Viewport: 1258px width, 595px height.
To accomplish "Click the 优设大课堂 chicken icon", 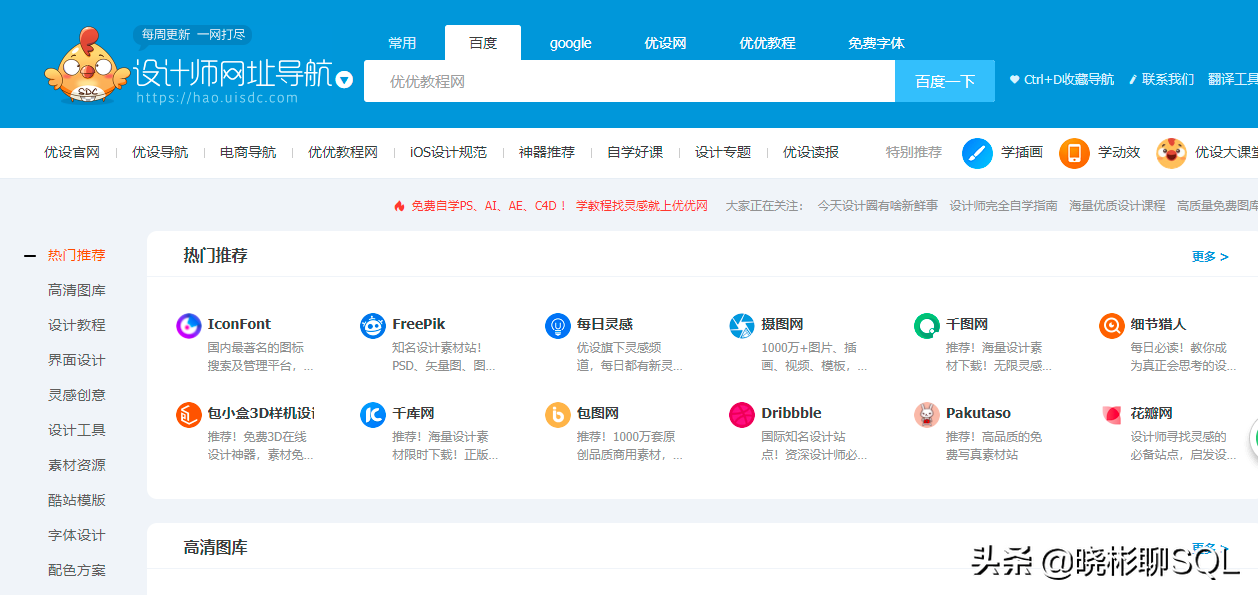I will click(1171, 153).
